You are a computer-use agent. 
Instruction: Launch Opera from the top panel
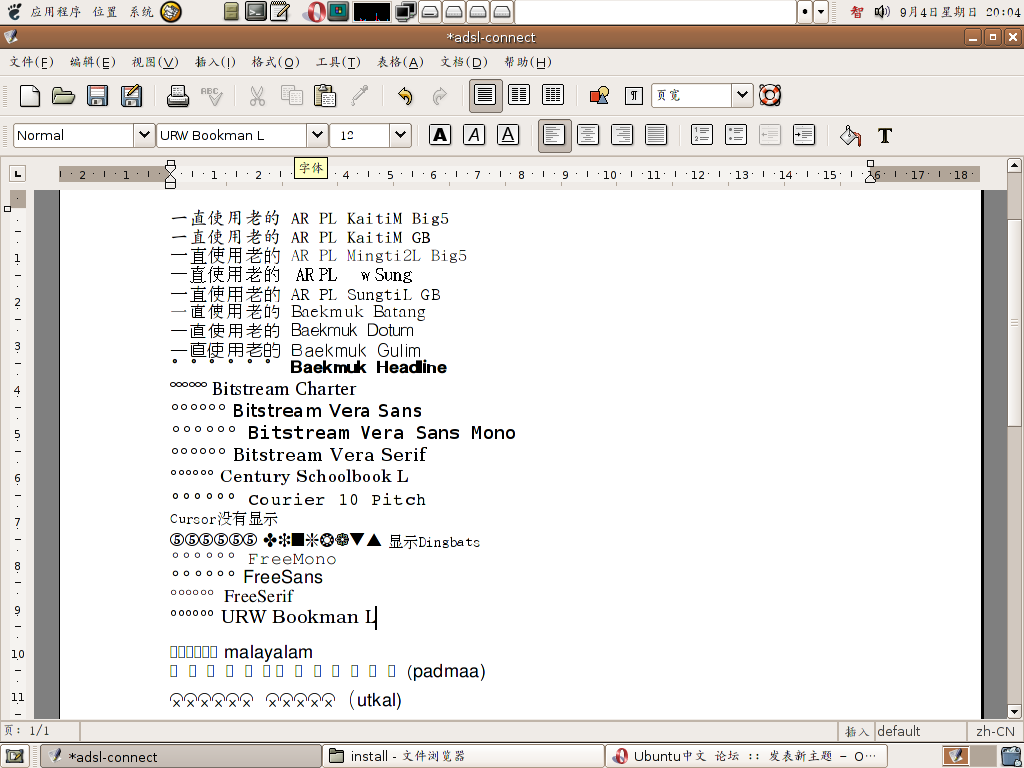coord(316,11)
